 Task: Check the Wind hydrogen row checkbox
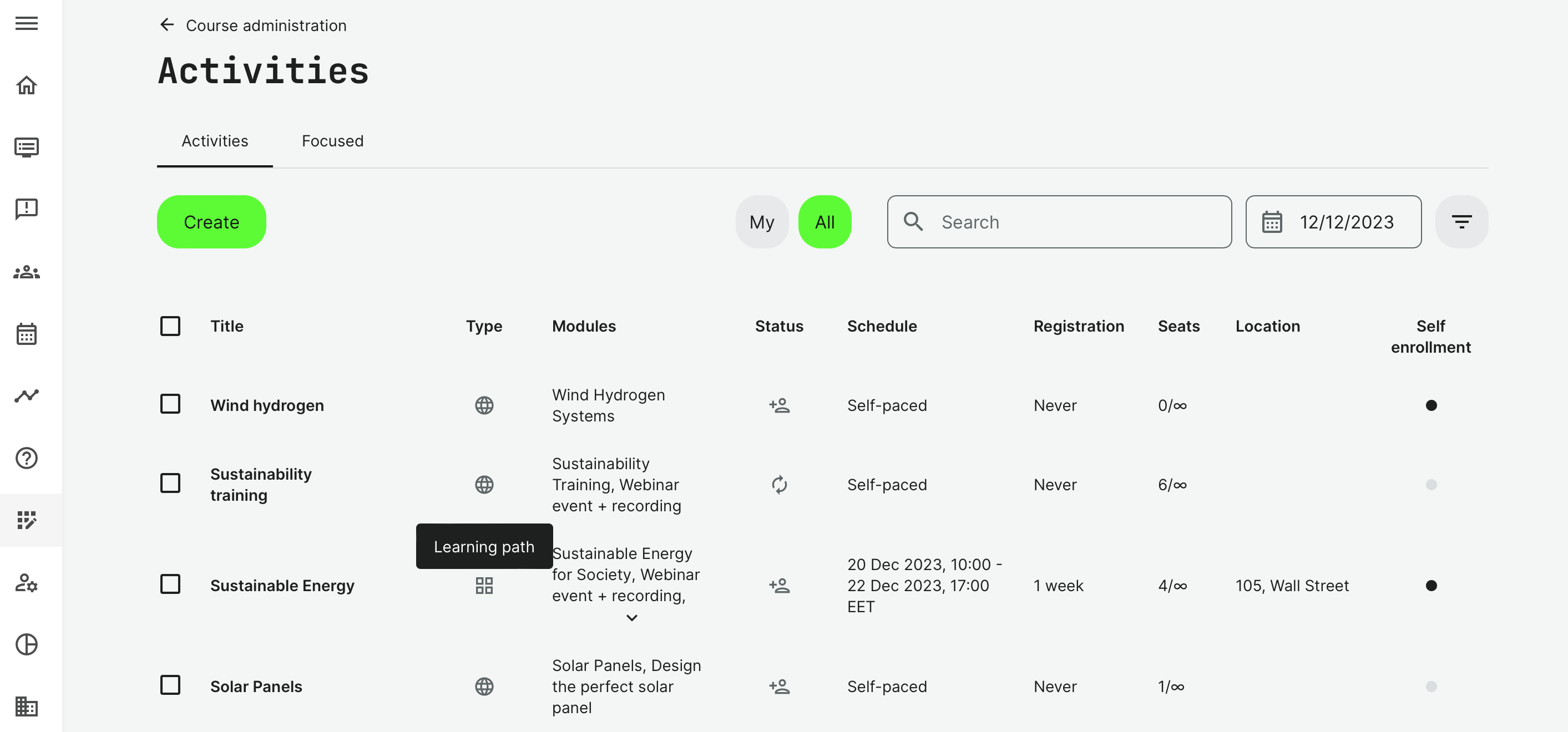click(170, 404)
